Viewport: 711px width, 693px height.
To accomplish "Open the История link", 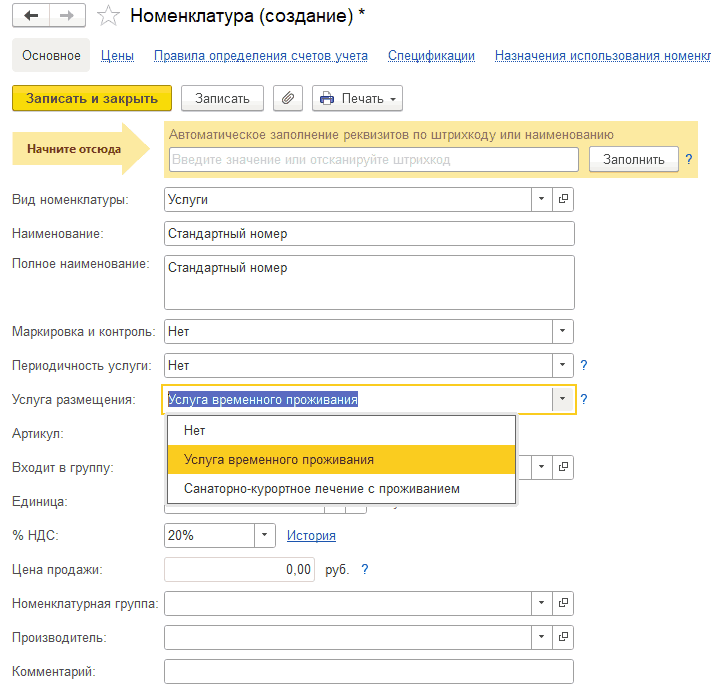I will 311,535.
